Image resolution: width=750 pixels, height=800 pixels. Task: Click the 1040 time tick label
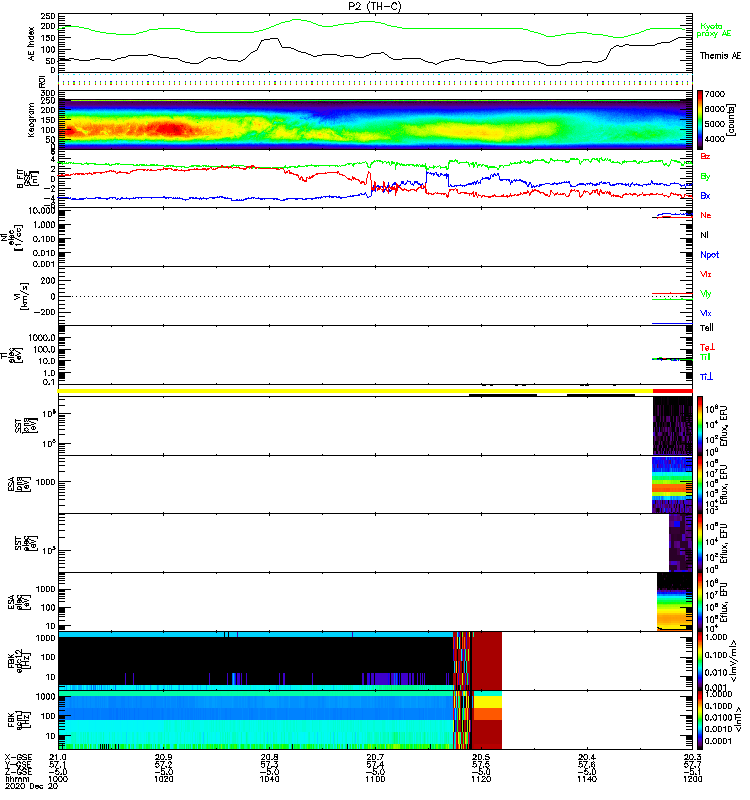click(x=269, y=779)
